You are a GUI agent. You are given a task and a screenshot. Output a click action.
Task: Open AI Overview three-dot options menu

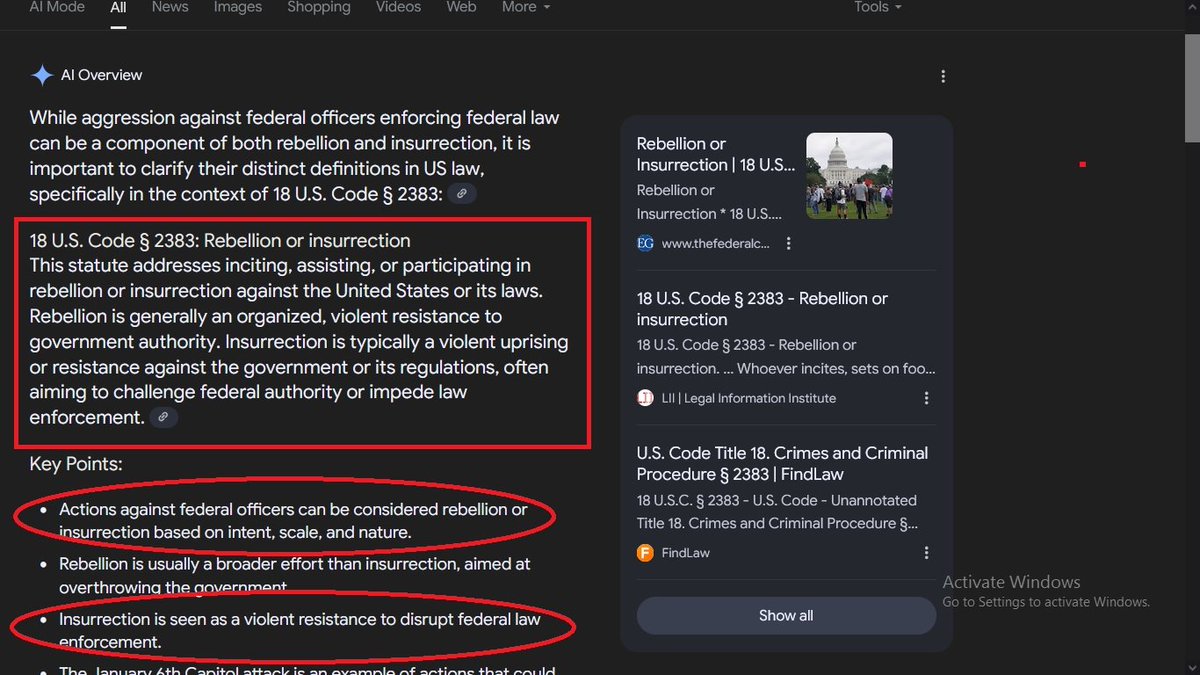pos(943,76)
